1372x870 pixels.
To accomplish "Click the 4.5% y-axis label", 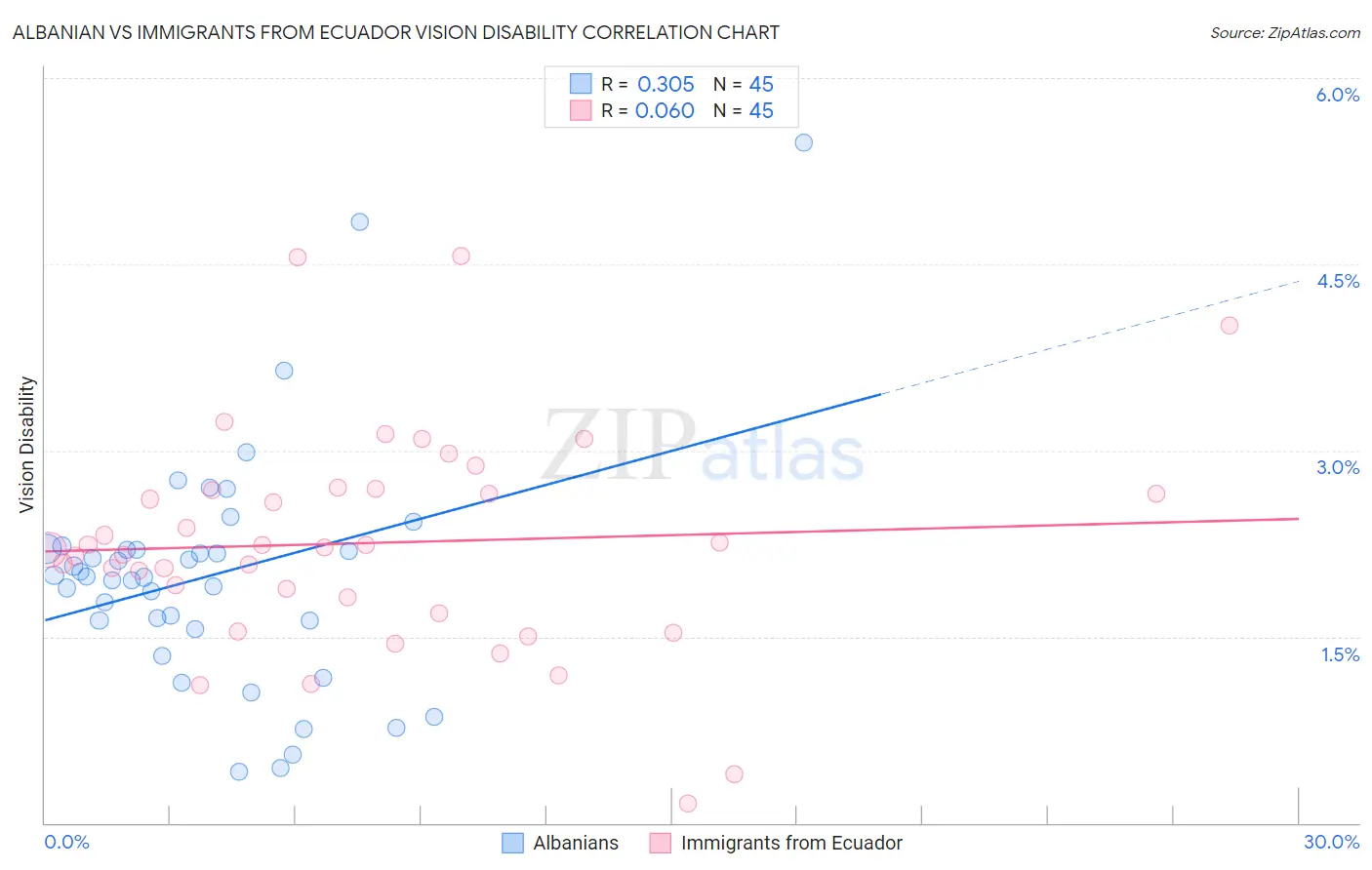I will click(x=1338, y=281).
